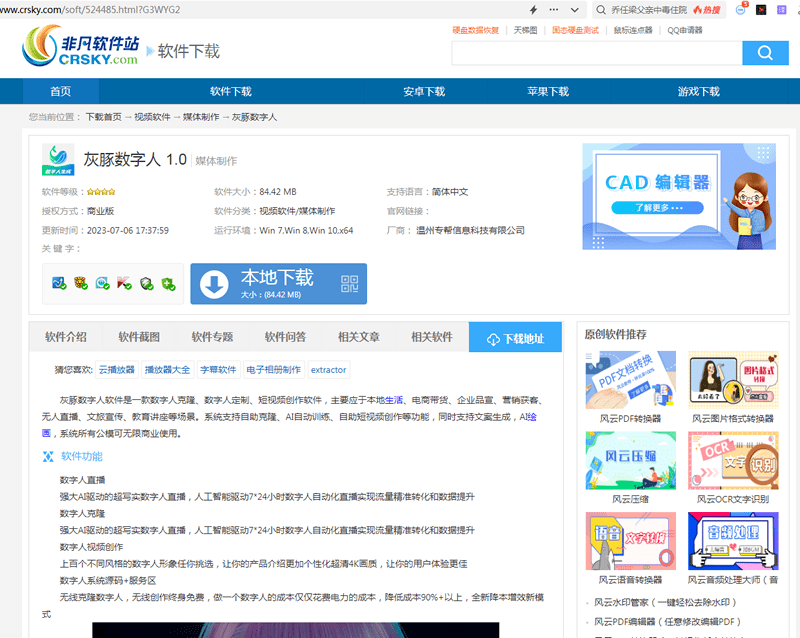This screenshot has height=638, width=800.
Task: Switch to the 相关文章 tab
Action: coord(359,337)
